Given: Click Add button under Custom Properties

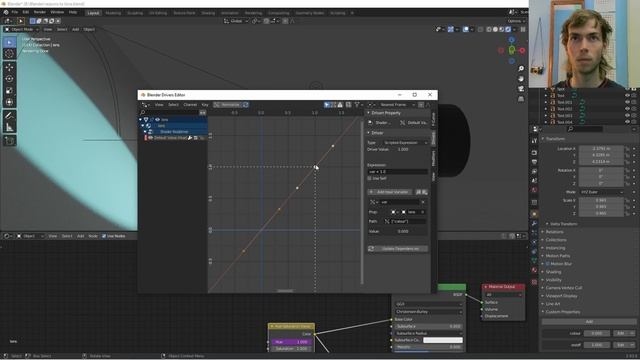Looking at the screenshot, I should [x=589, y=322].
